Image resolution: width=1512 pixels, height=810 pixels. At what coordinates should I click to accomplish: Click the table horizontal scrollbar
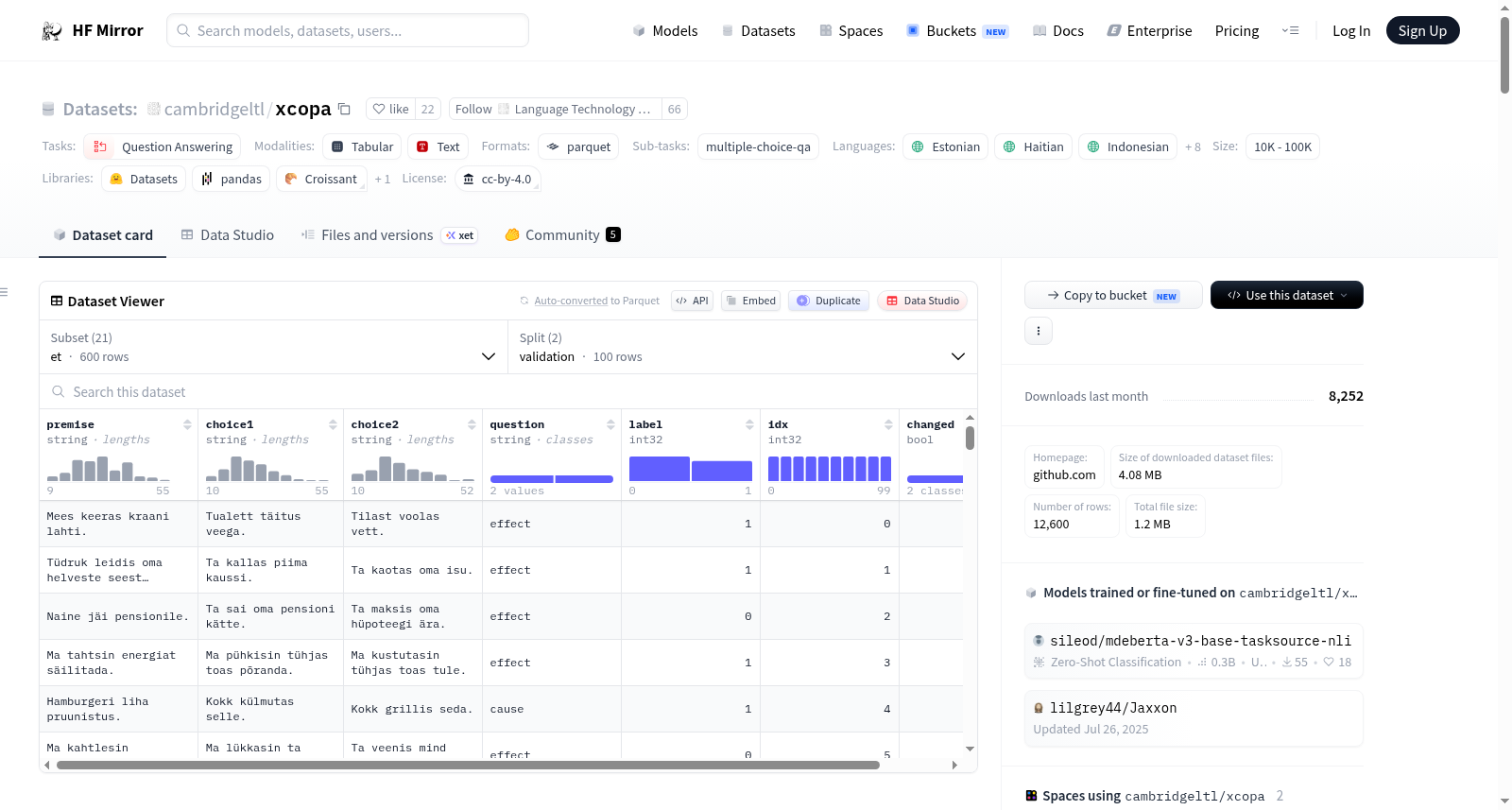point(468,766)
